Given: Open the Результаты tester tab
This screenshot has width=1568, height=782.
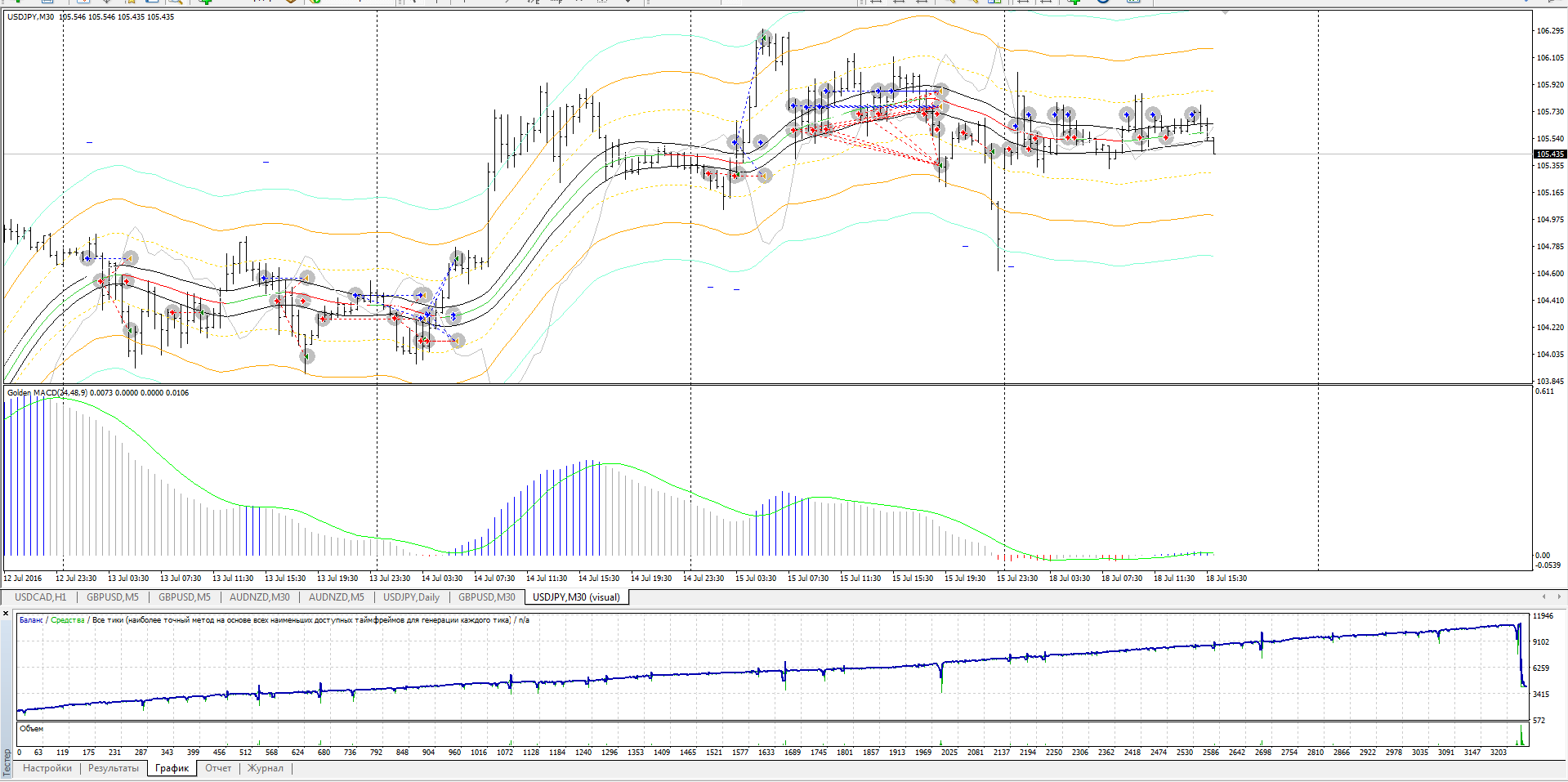Looking at the screenshot, I should [x=114, y=768].
